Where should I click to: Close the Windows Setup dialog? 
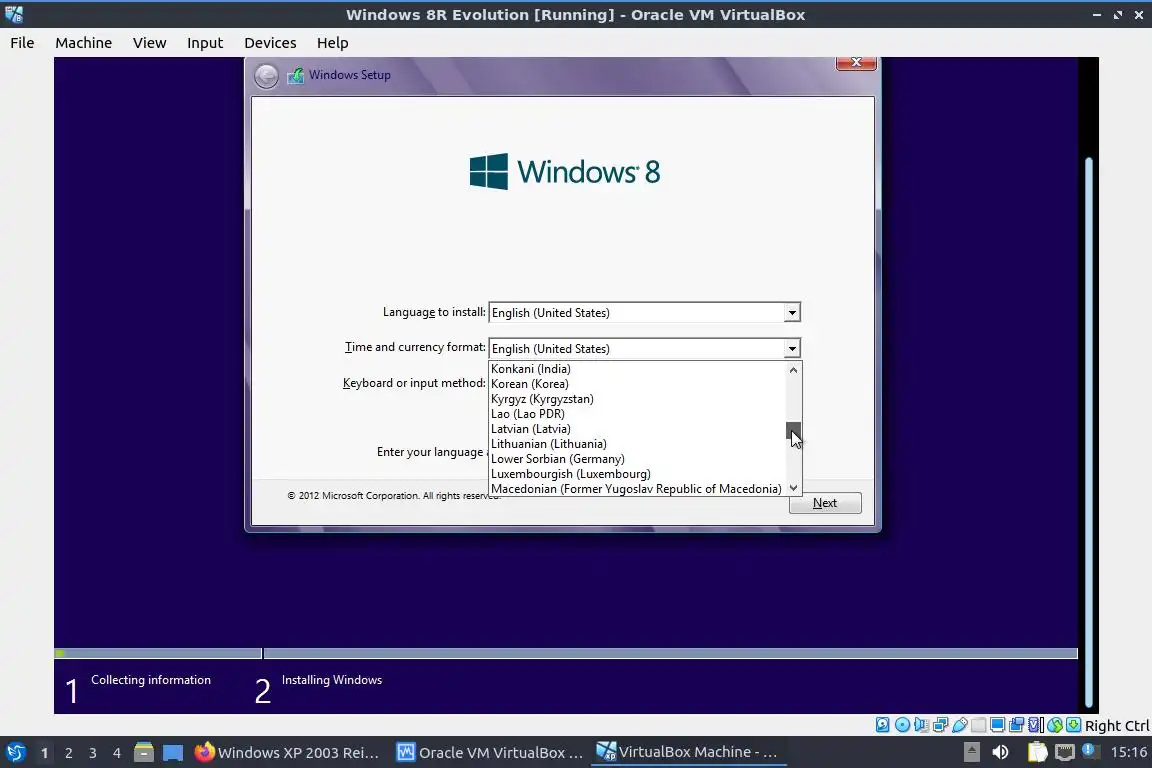[856, 62]
